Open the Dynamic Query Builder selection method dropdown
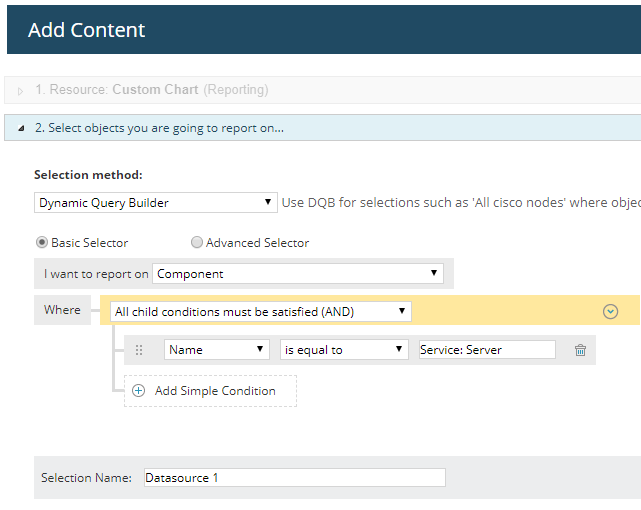The height and width of the screenshot is (510, 641). [155, 203]
